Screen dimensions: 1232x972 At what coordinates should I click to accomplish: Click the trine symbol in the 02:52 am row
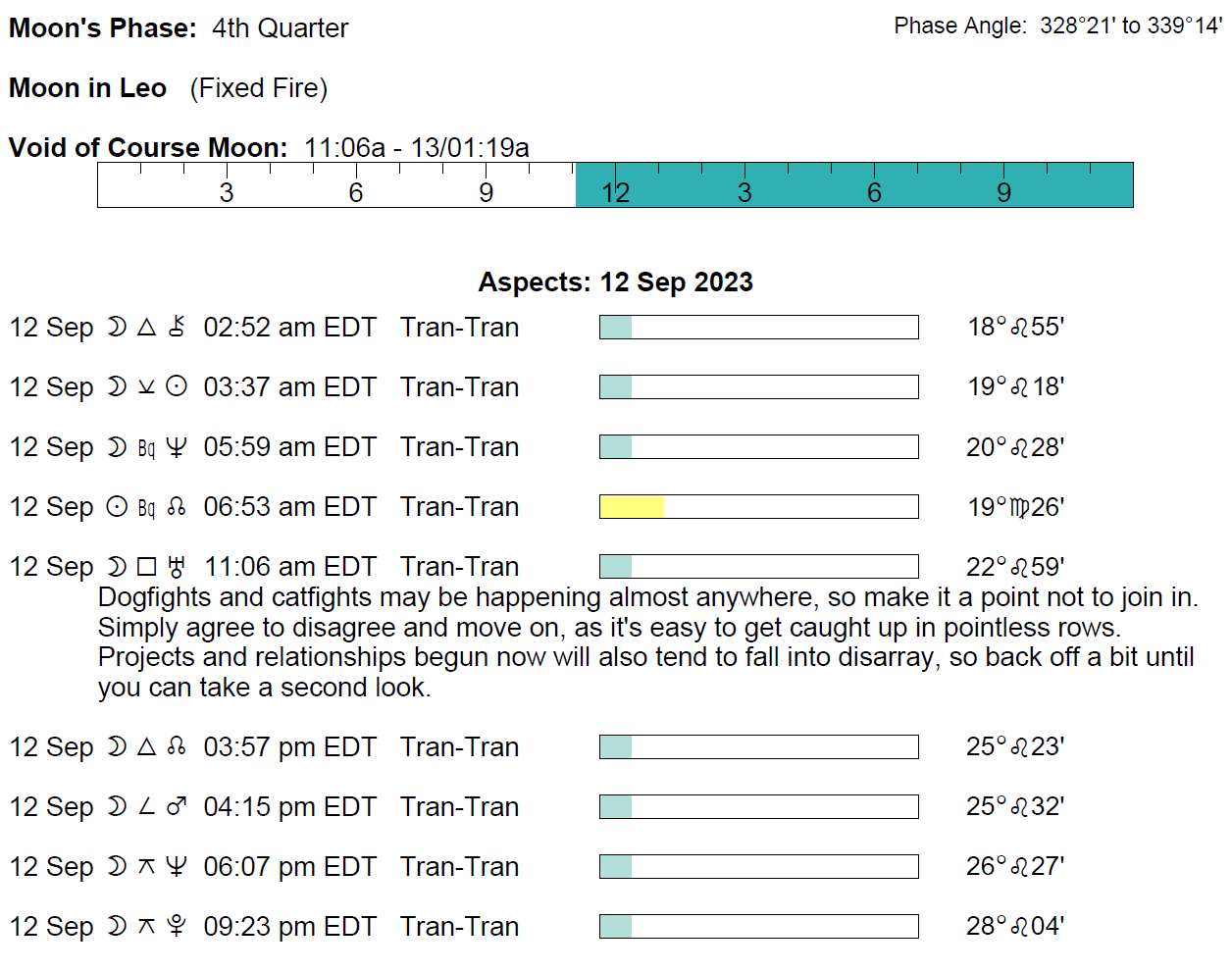147,327
